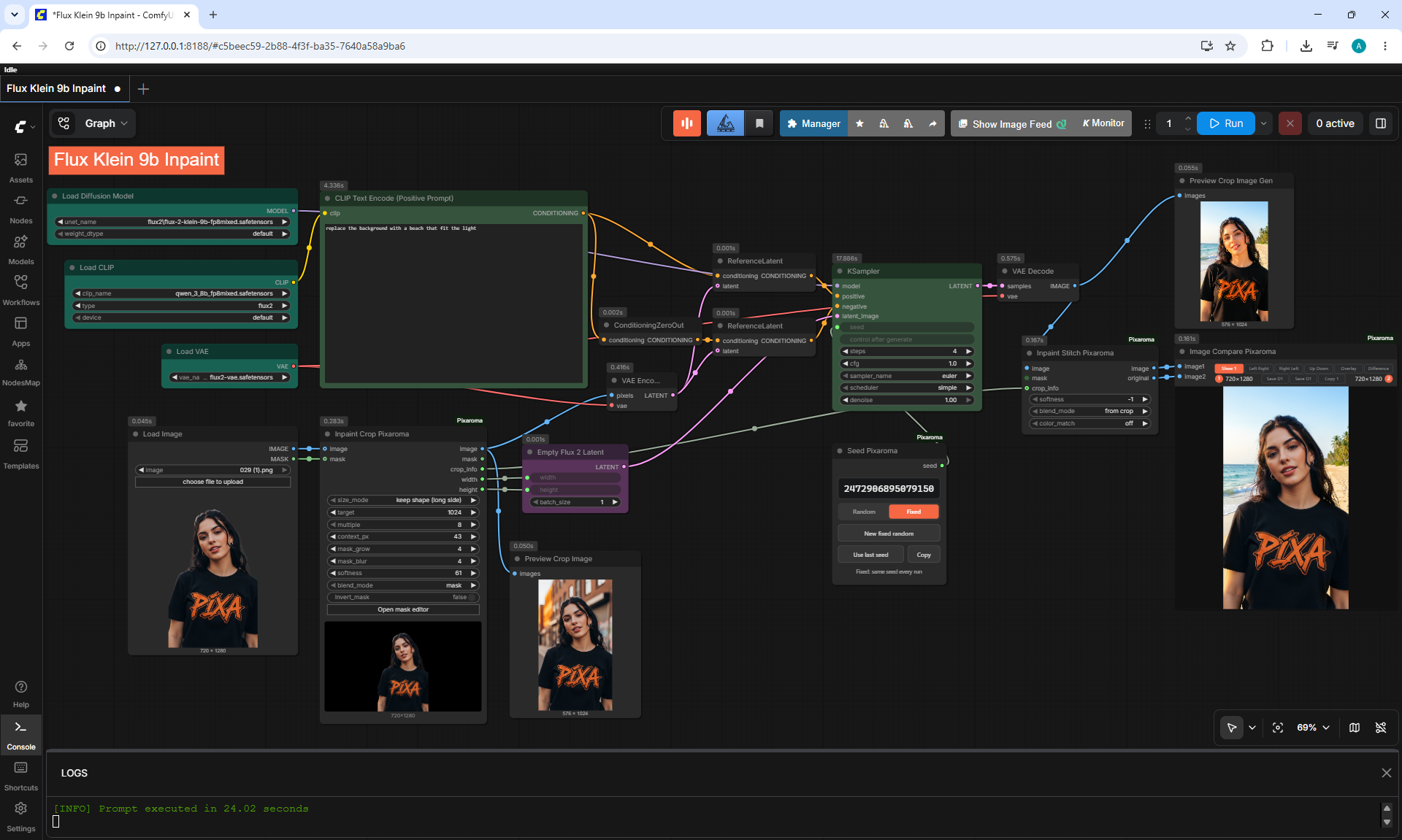This screenshot has height=840, width=1402.
Task: Open the Apps sidebar panel
Action: click(21, 331)
